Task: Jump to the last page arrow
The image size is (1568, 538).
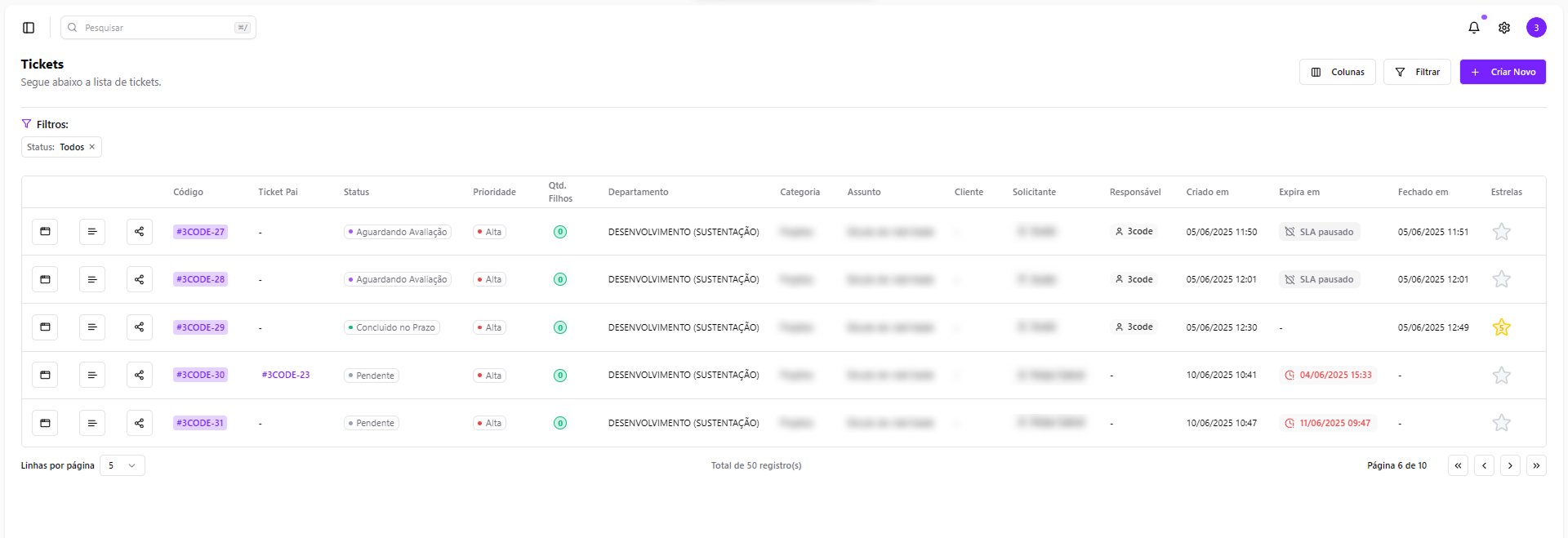Action: point(1536,465)
